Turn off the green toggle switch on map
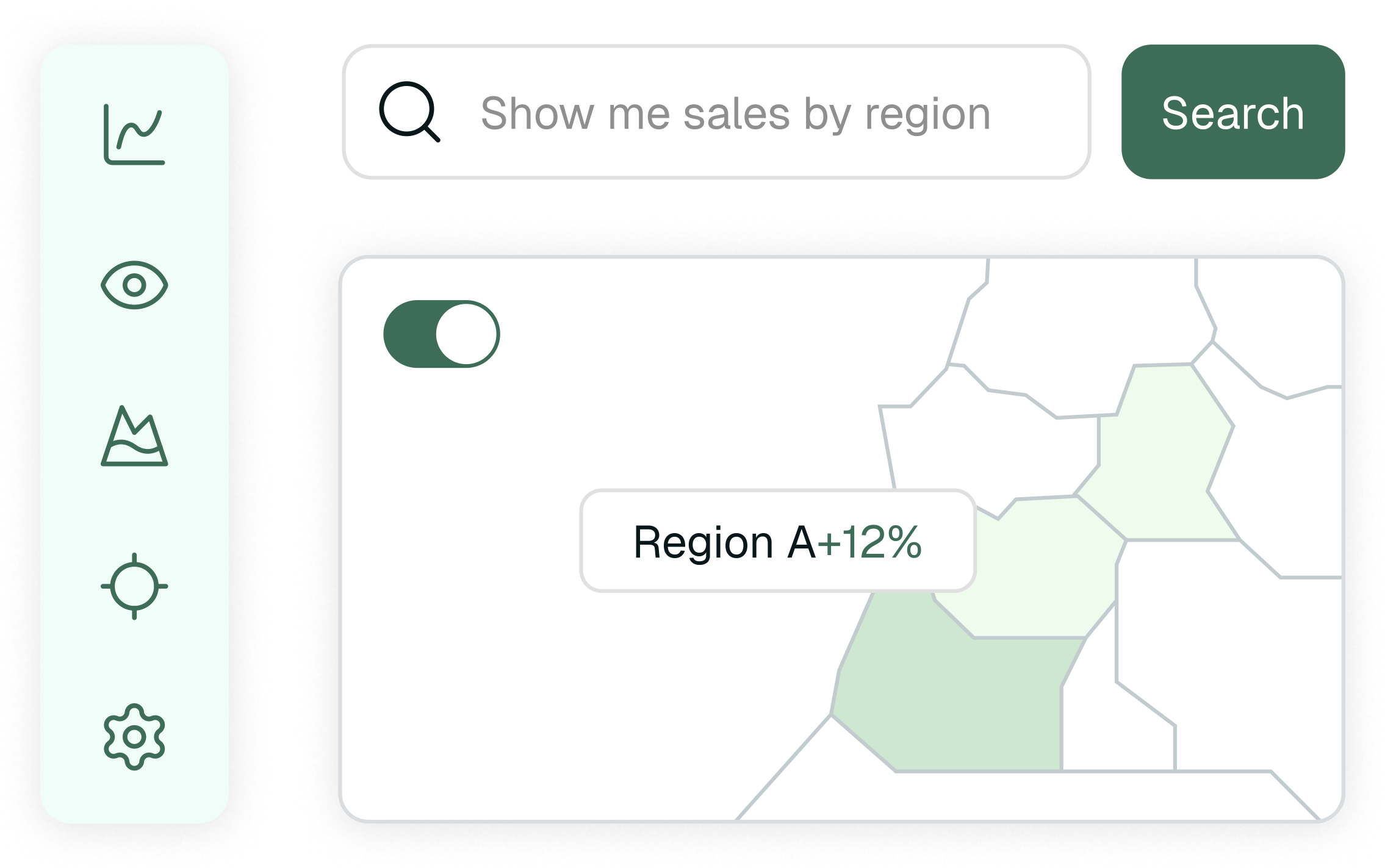 point(441,334)
